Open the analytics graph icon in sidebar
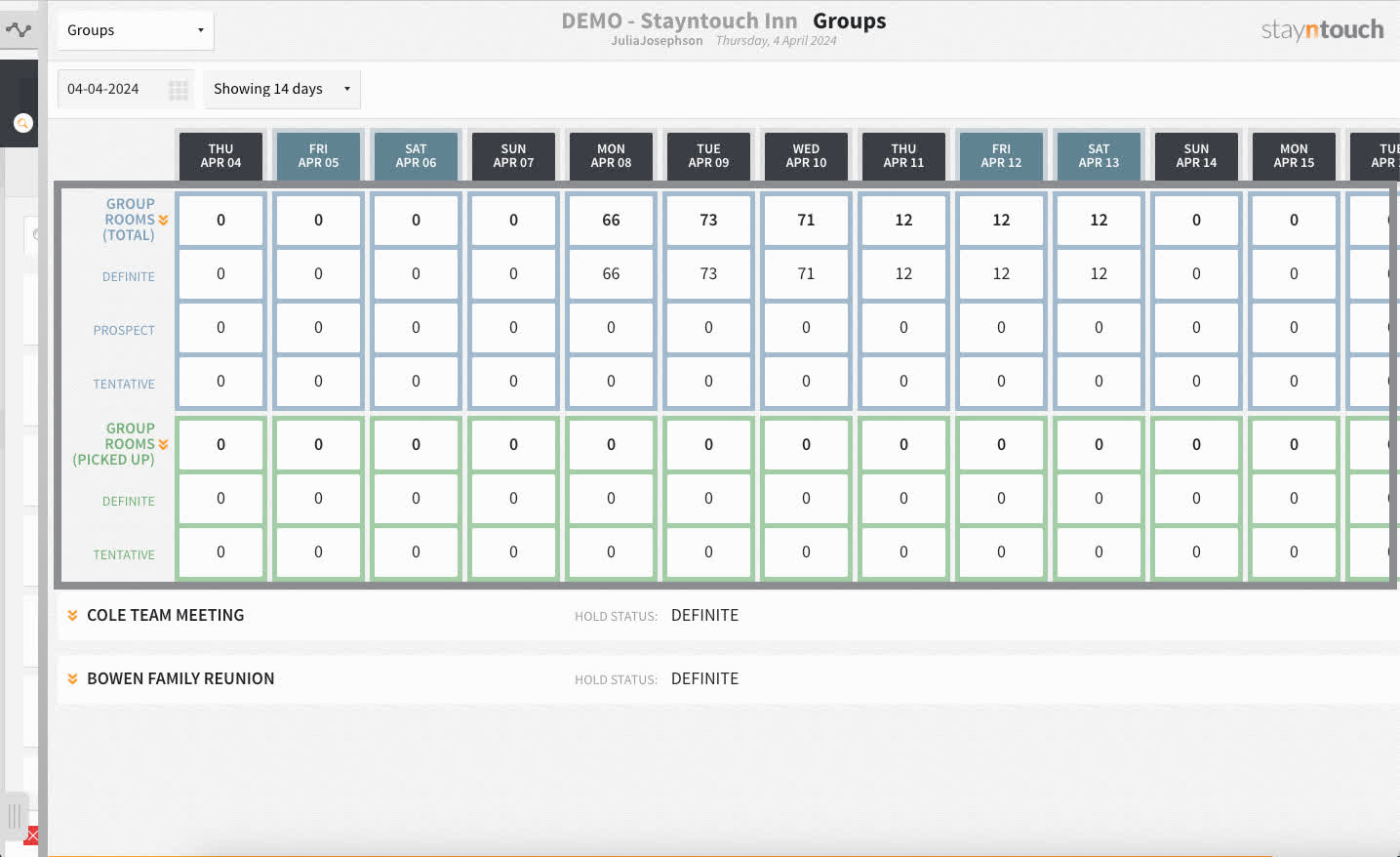Screen dimensions: 1400x857 click(x=19, y=29)
